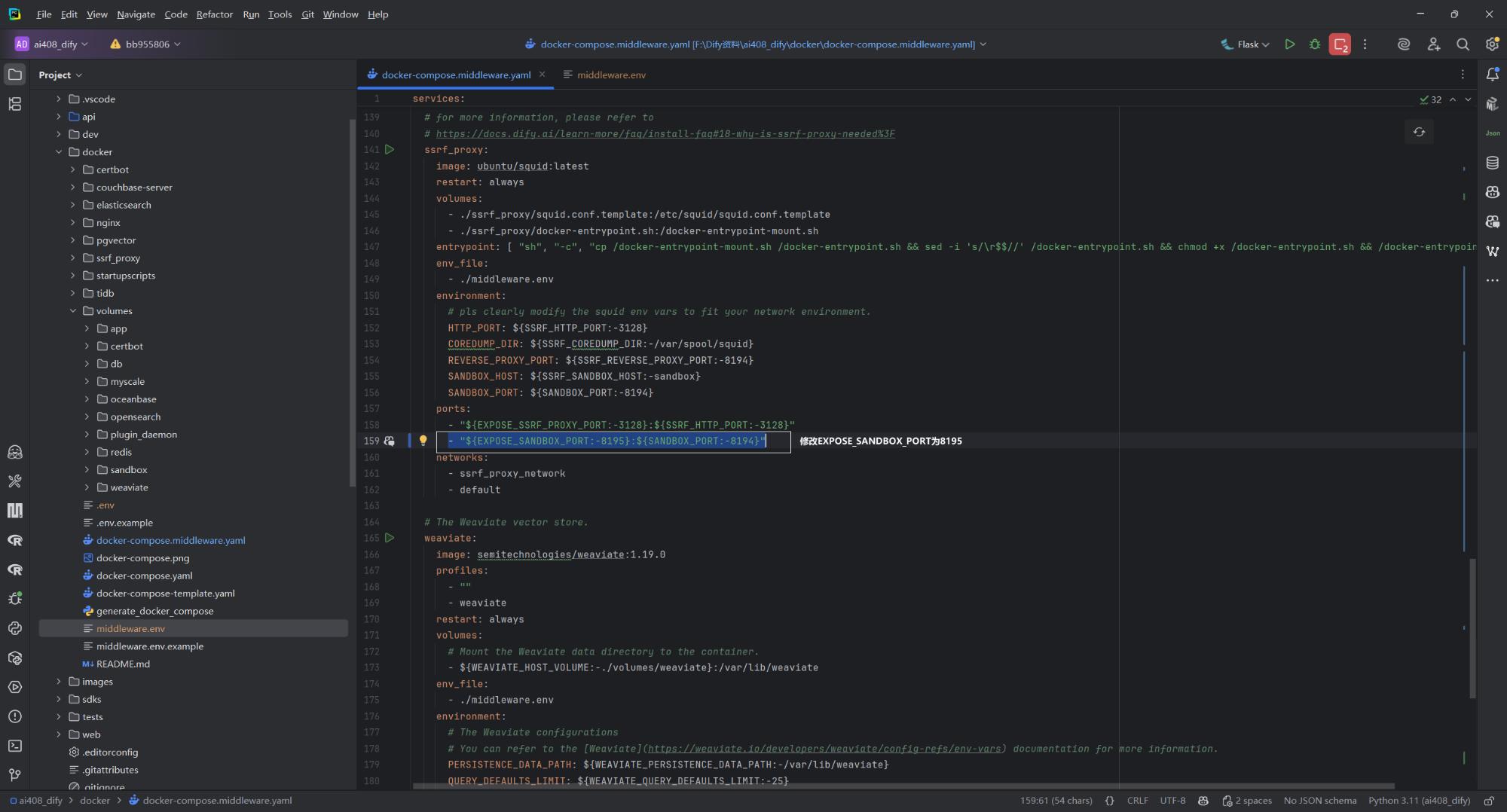Run the ssrf_proxy service gutter arrow
The height and width of the screenshot is (812, 1507).
(x=390, y=150)
